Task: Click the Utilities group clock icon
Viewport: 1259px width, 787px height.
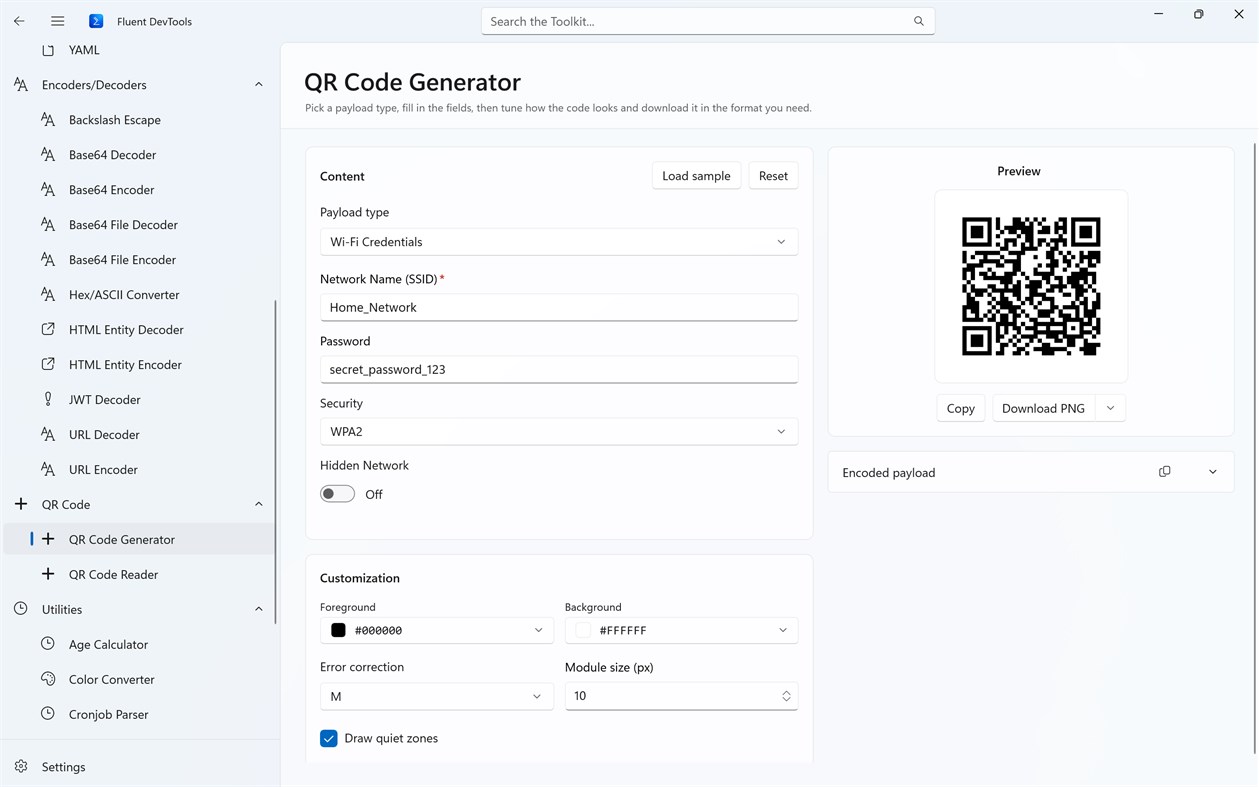Action: coord(21,609)
